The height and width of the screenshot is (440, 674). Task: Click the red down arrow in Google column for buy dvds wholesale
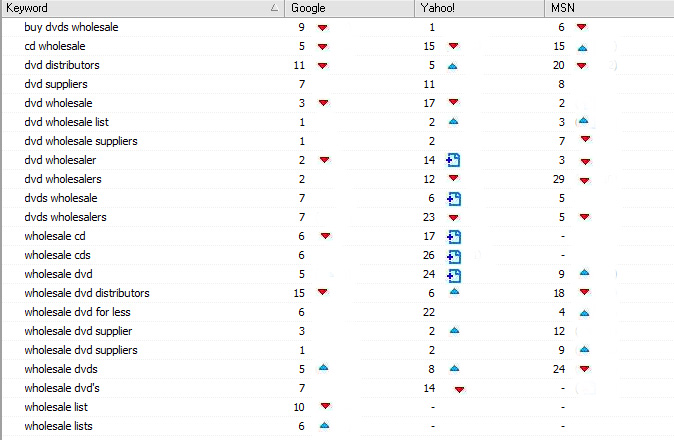[x=322, y=28]
